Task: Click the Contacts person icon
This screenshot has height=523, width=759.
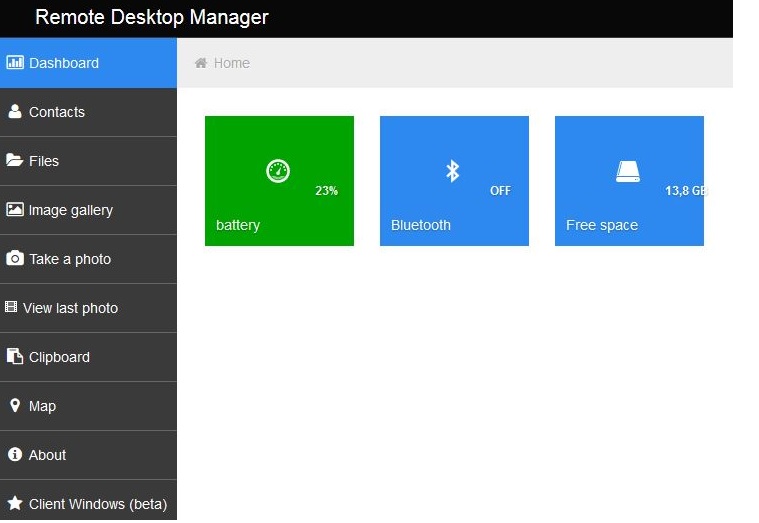Action: click(15, 111)
